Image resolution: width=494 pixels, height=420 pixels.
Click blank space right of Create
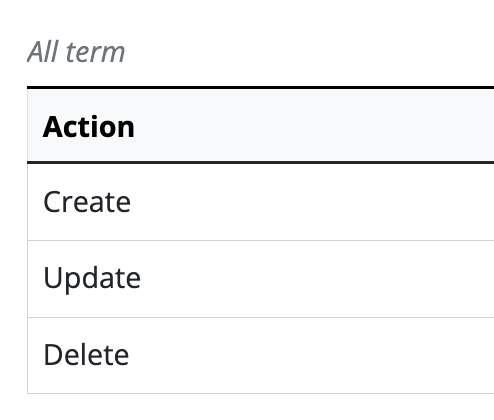[313, 202]
